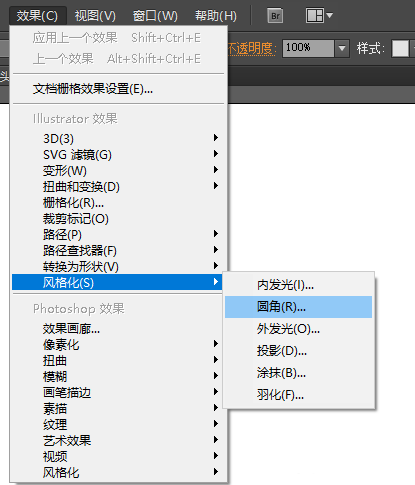Open the 窗口(W) menu

(x=155, y=15)
